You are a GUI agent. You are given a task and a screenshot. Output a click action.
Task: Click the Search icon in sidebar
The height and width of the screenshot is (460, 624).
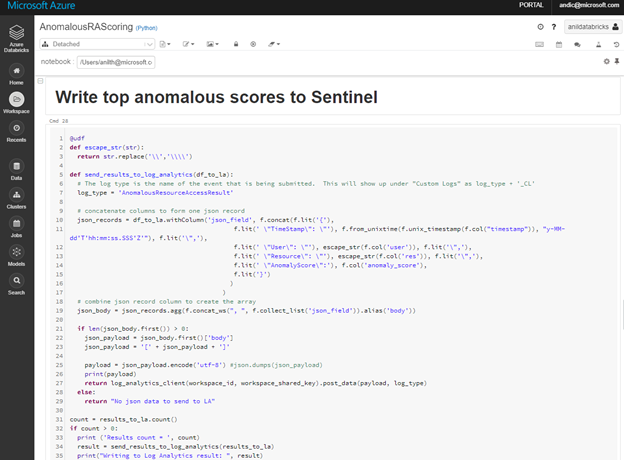(x=17, y=285)
